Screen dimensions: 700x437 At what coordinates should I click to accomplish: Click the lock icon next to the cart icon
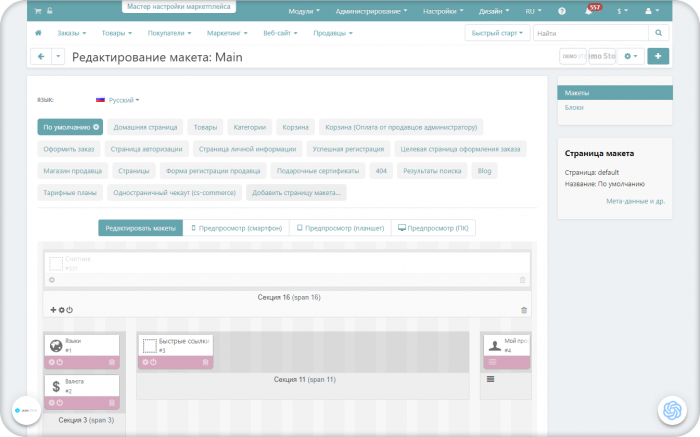(x=50, y=11)
